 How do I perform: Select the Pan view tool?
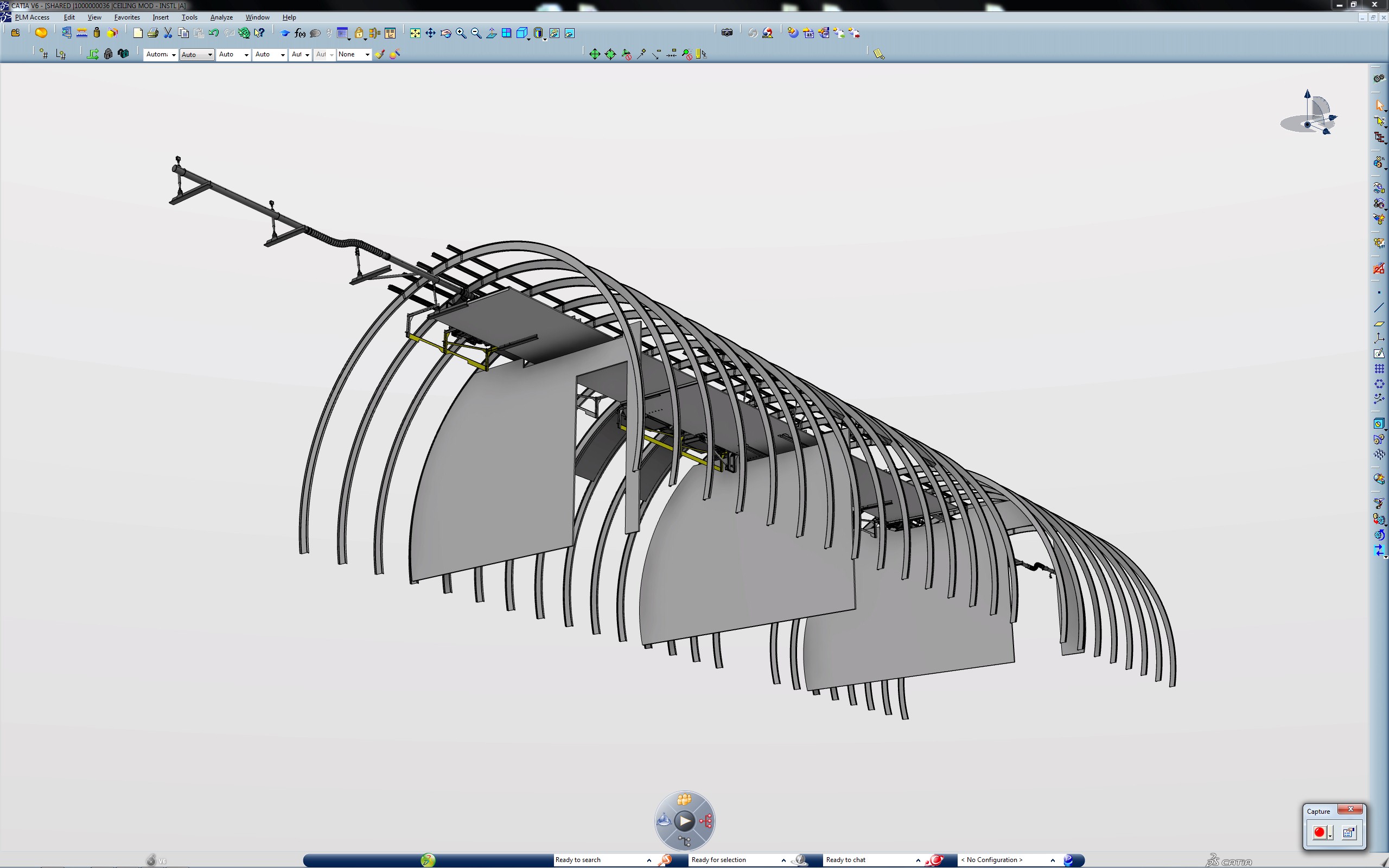(430, 33)
